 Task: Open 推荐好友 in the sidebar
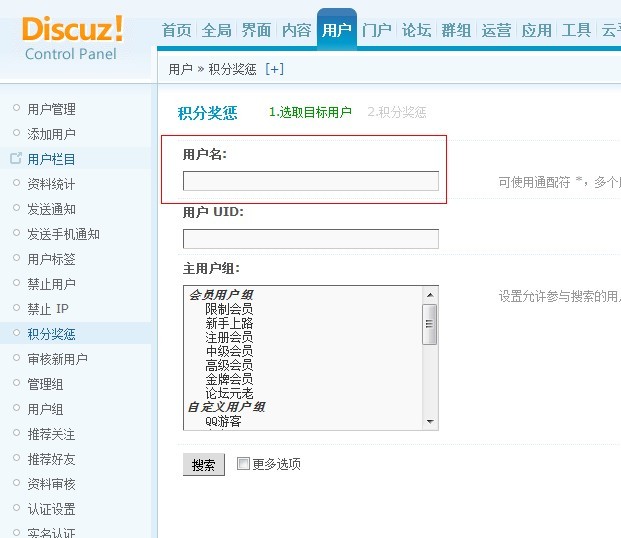(51, 458)
